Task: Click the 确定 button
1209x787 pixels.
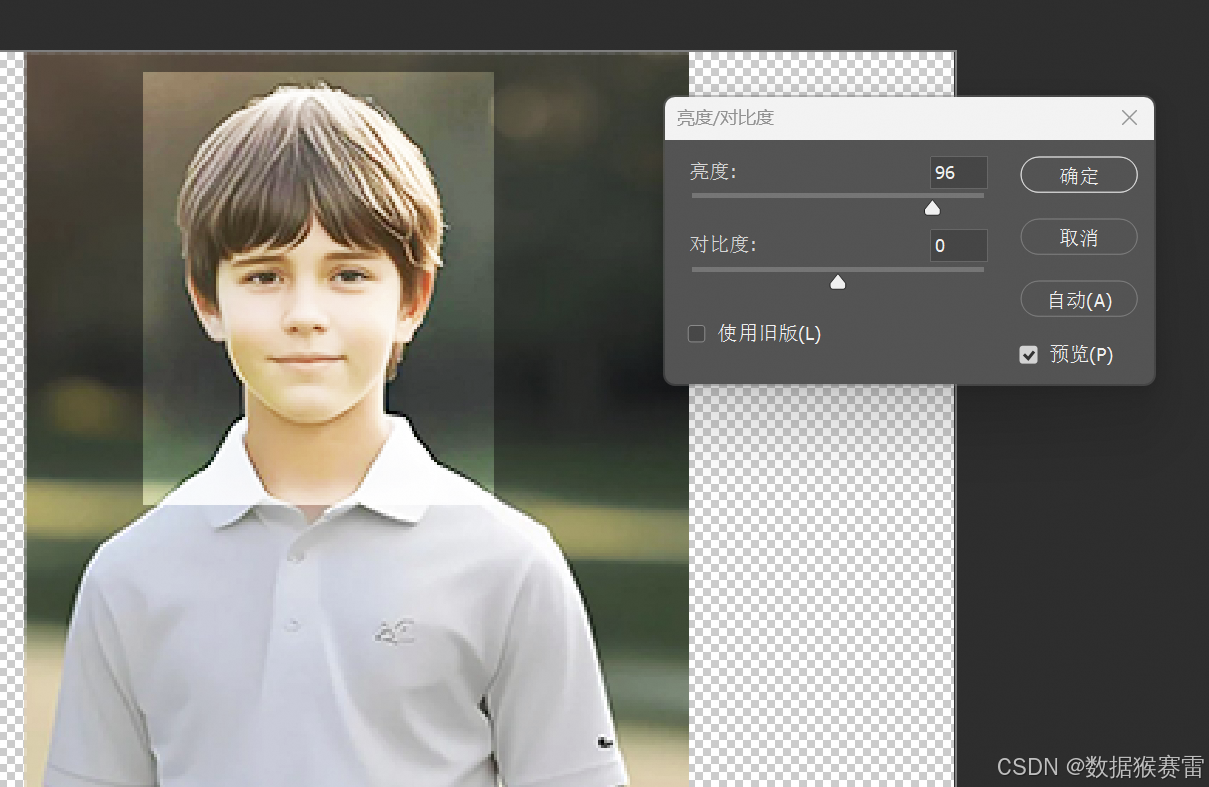Action: pyautogui.click(x=1079, y=175)
